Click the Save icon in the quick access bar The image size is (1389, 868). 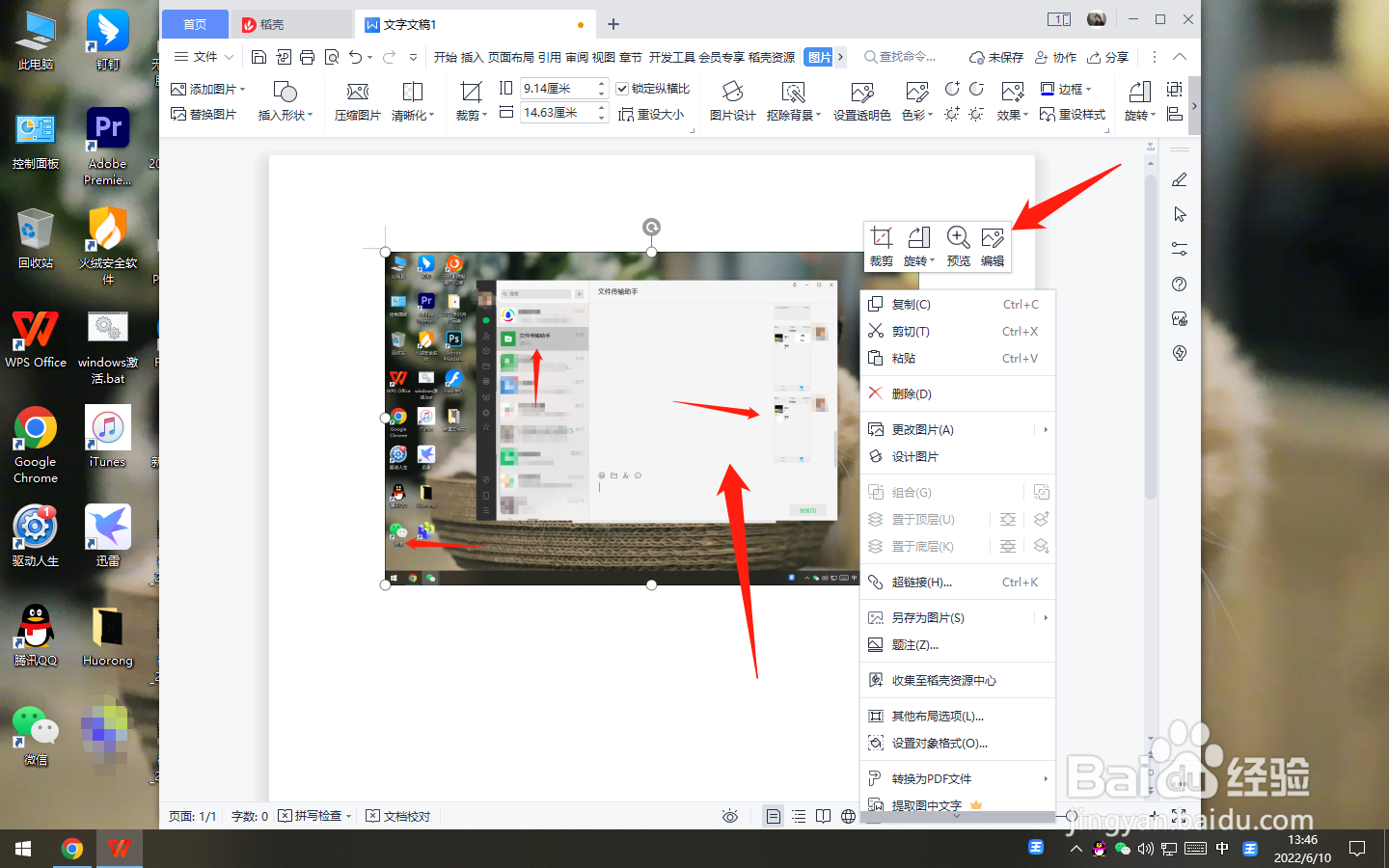point(259,57)
